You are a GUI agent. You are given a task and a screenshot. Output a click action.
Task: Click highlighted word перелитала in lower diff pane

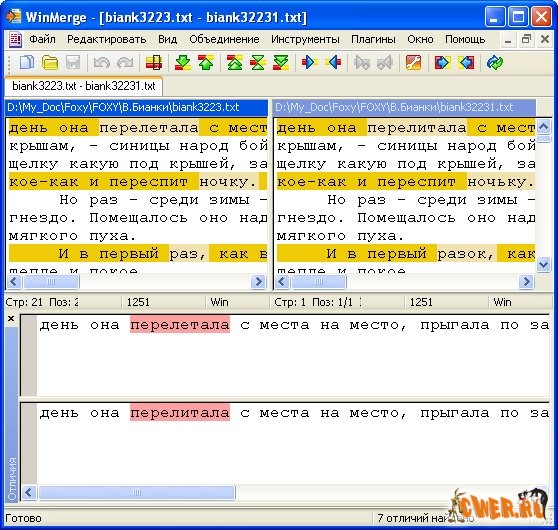coord(180,413)
